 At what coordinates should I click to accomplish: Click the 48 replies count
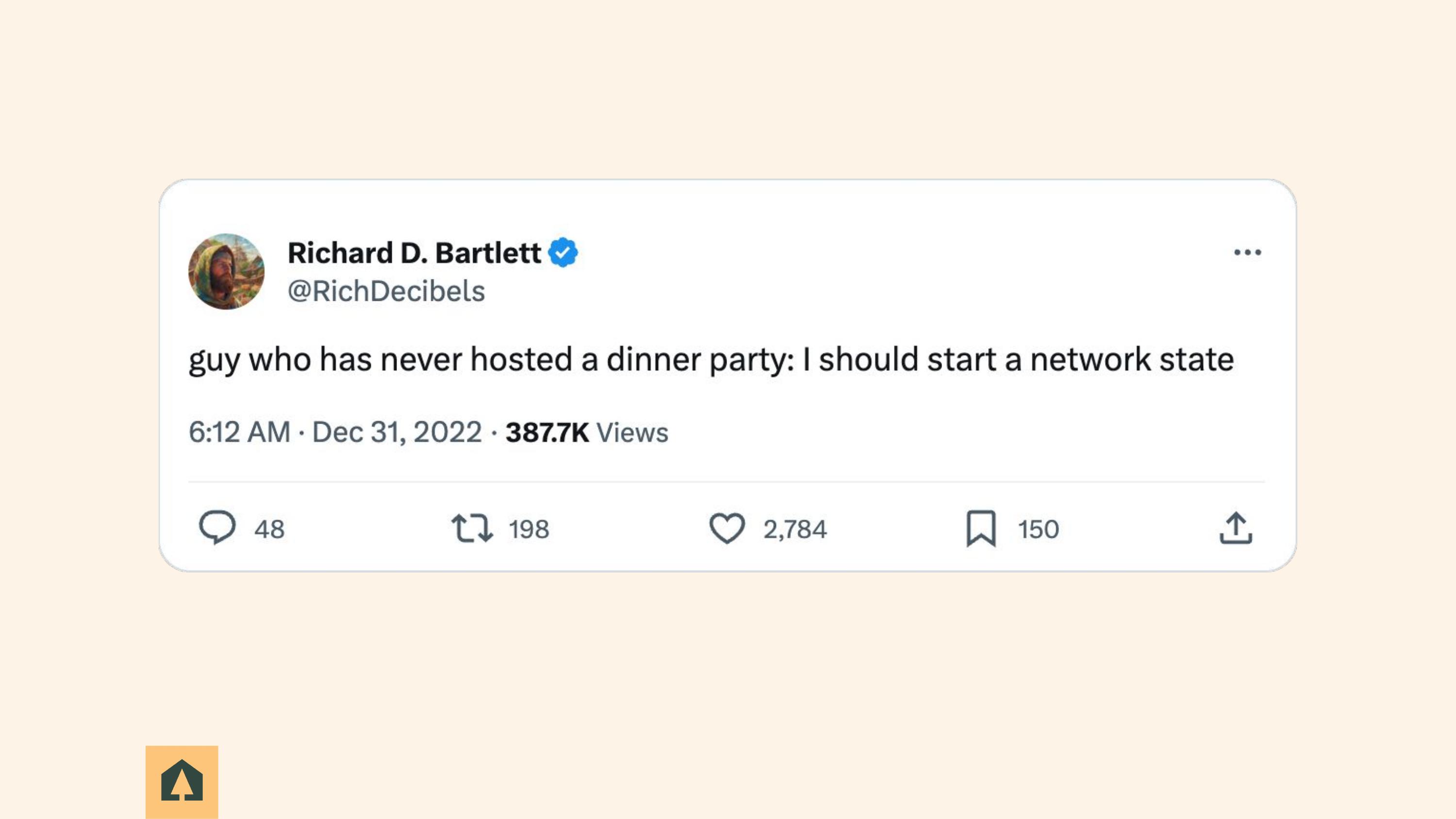[x=269, y=530]
